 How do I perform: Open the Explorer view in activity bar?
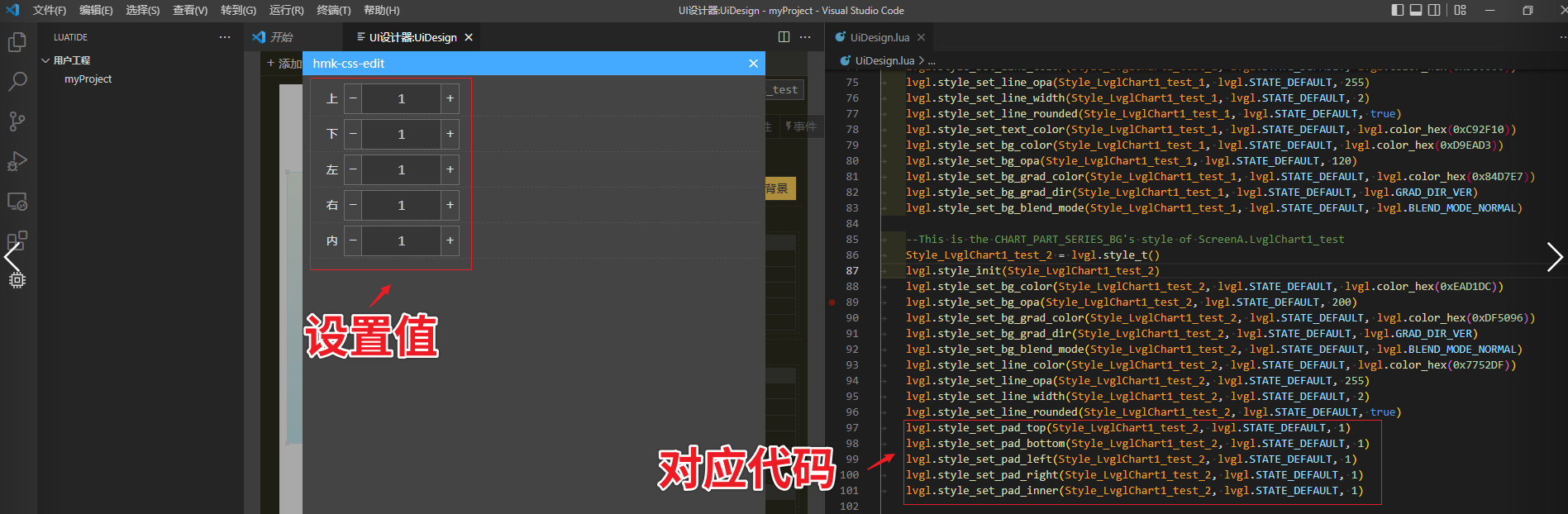(17, 42)
